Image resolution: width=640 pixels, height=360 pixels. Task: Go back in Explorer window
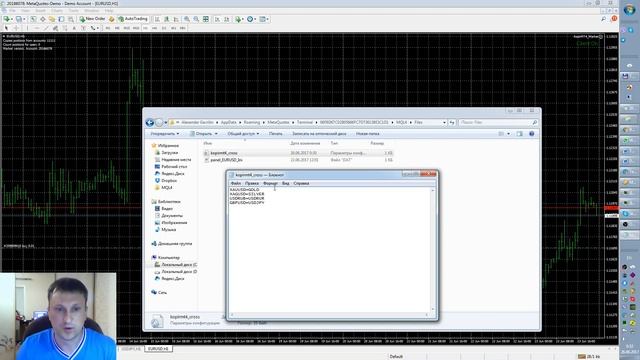(x=150, y=122)
